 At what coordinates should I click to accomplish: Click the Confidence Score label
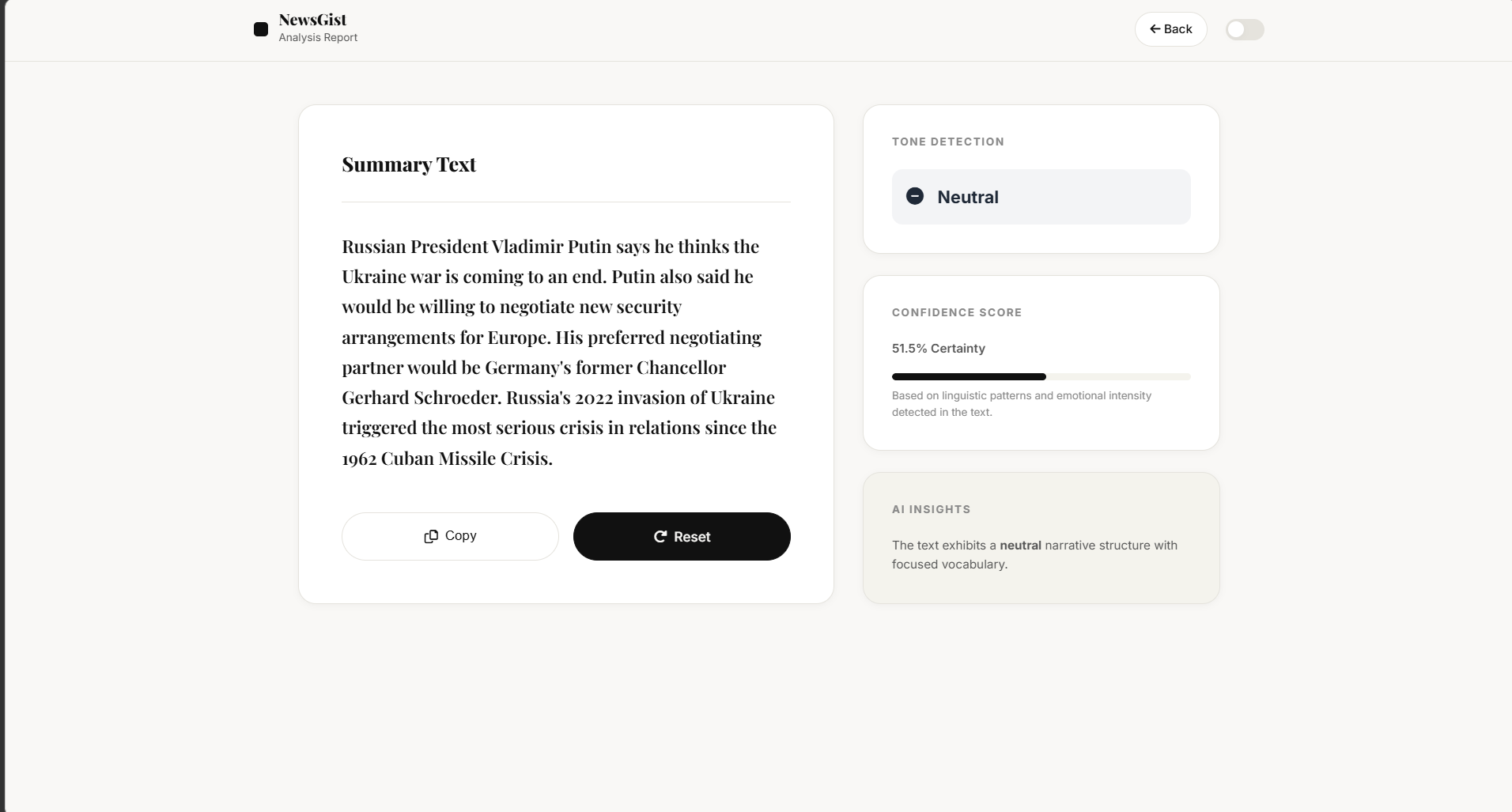click(957, 312)
